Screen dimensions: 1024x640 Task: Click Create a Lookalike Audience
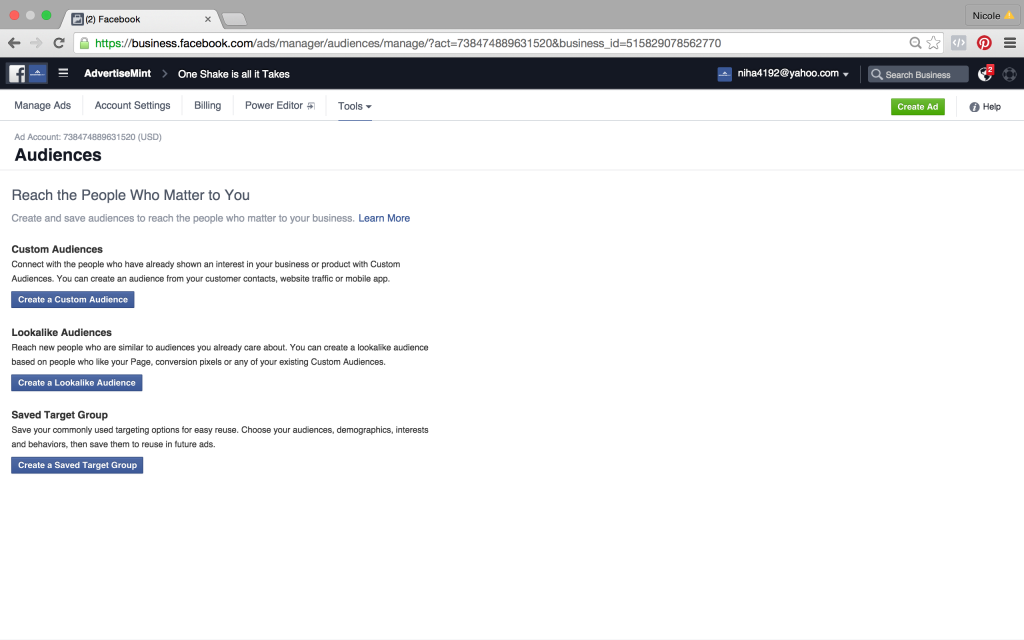point(76,382)
